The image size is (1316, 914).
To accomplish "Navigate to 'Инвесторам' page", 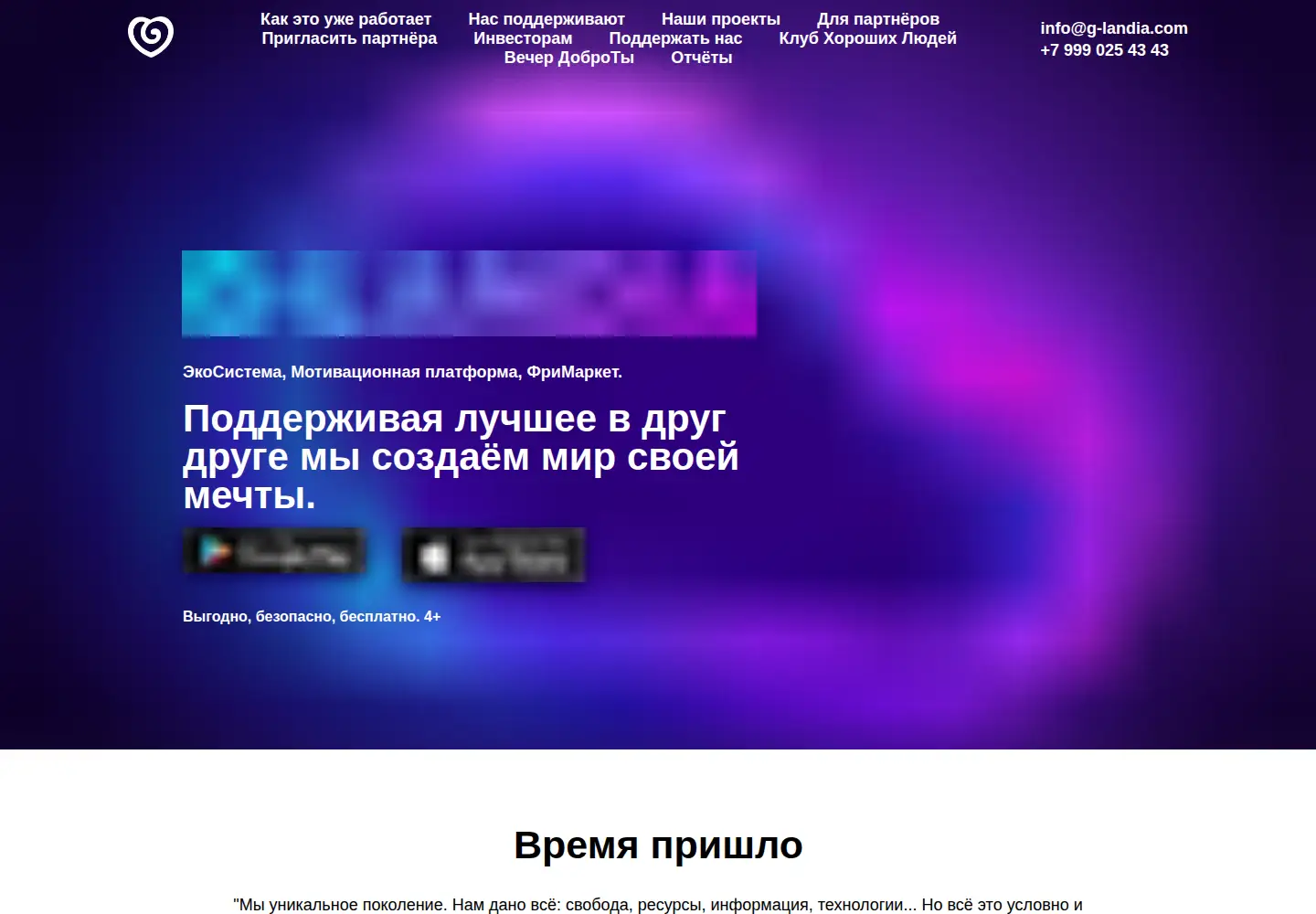I will [x=523, y=38].
